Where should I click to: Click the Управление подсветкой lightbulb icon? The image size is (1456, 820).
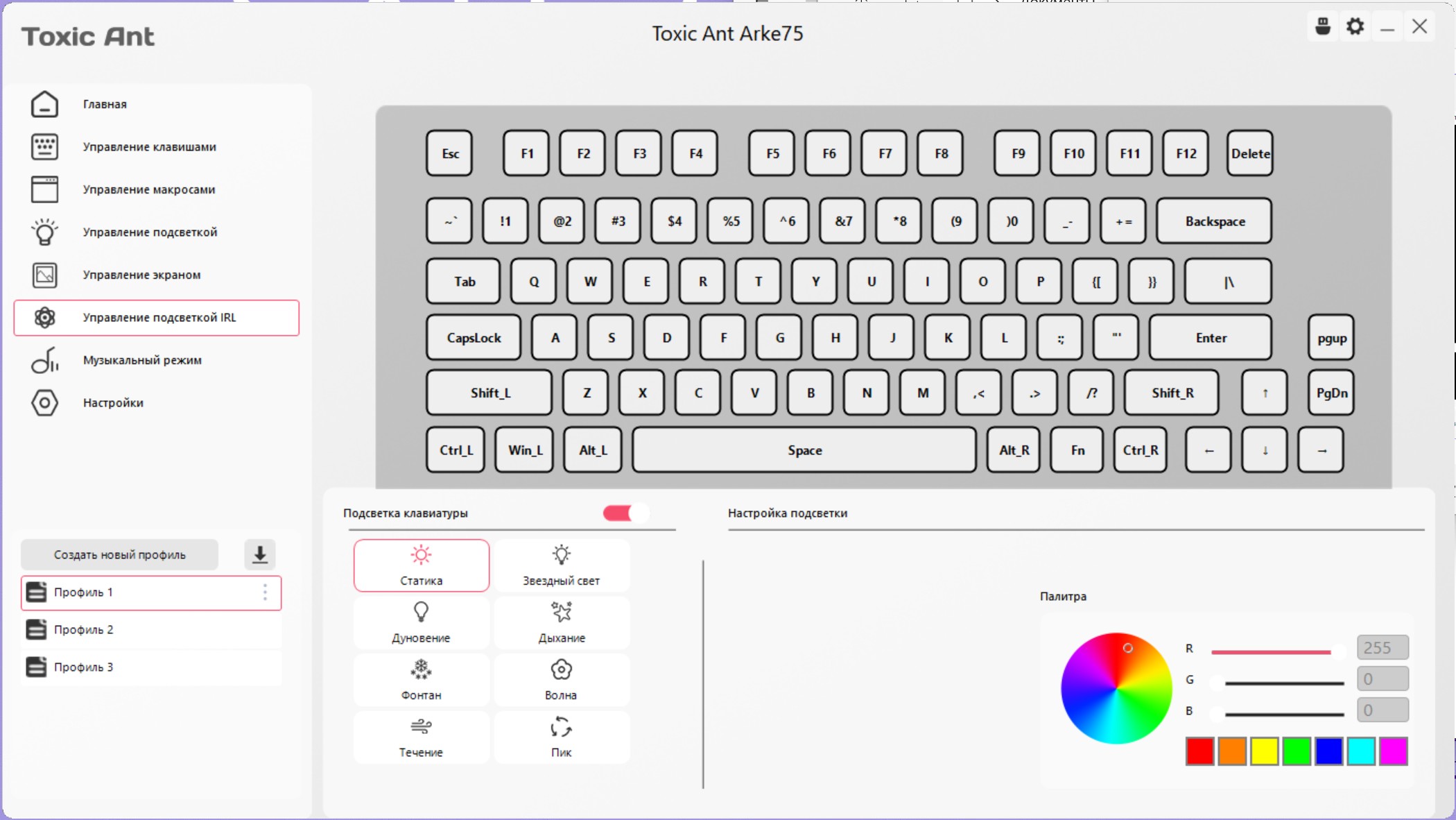click(x=44, y=232)
